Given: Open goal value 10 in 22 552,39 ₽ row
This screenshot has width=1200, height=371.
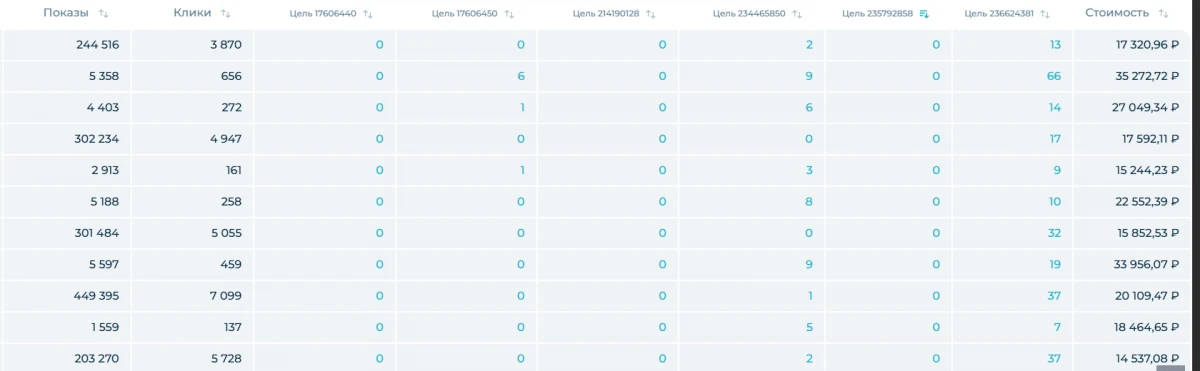Looking at the screenshot, I should pyautogui.click(x=1055, y=201).
